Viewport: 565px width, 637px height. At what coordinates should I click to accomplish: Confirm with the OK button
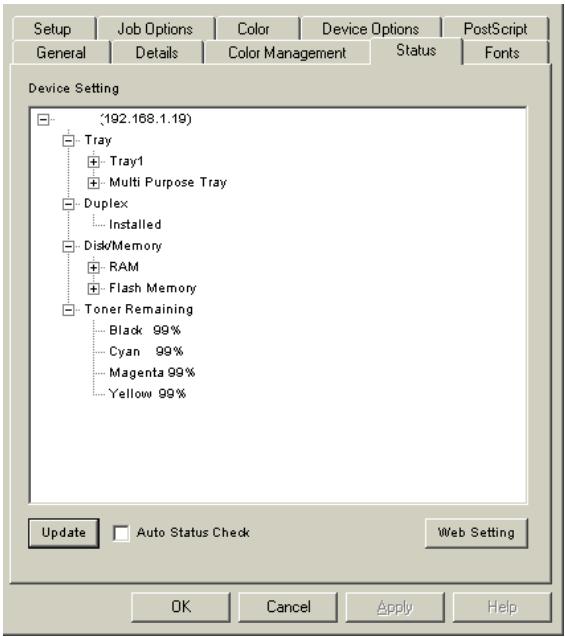[x=181, y=607]
